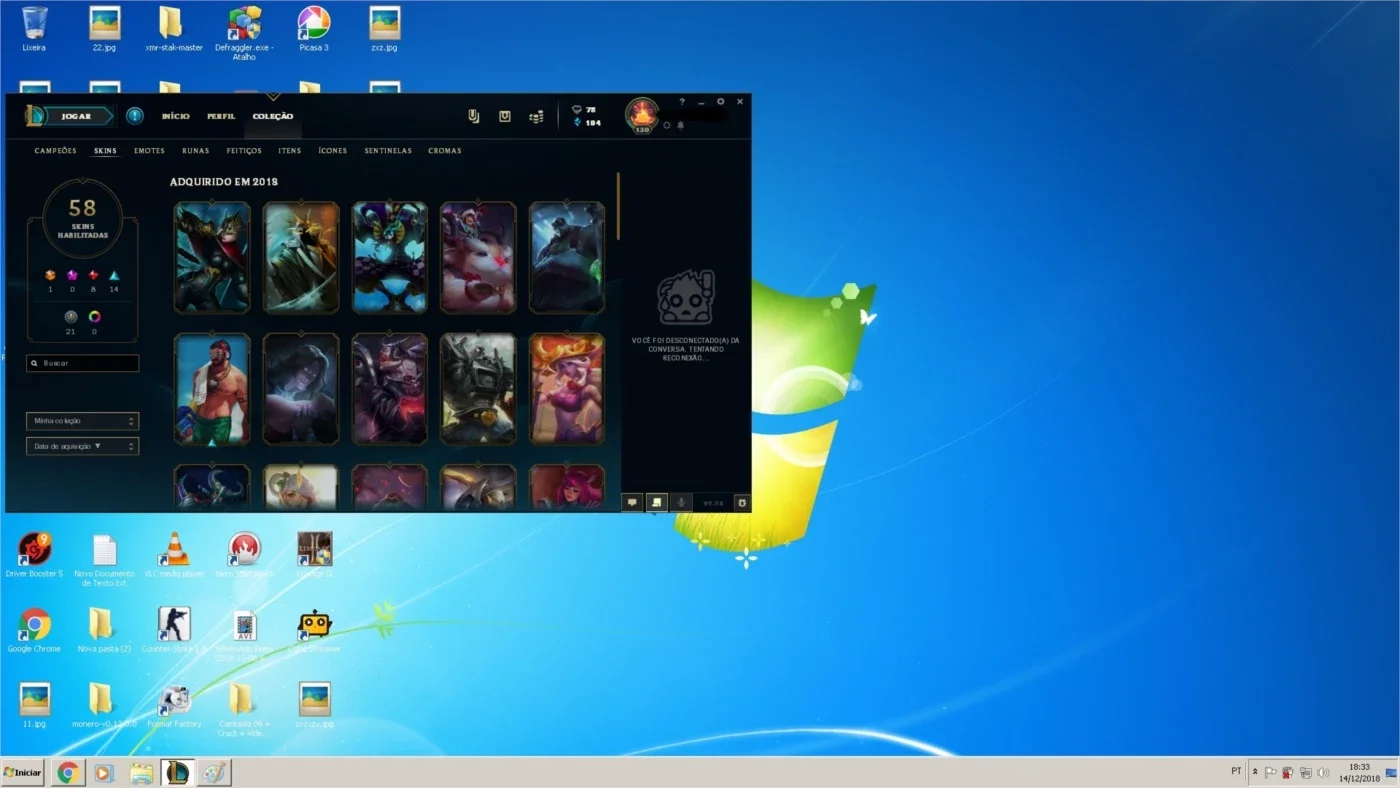Open the Store coins icon
The image size is (1400, 788).
(x=536, y=117)
